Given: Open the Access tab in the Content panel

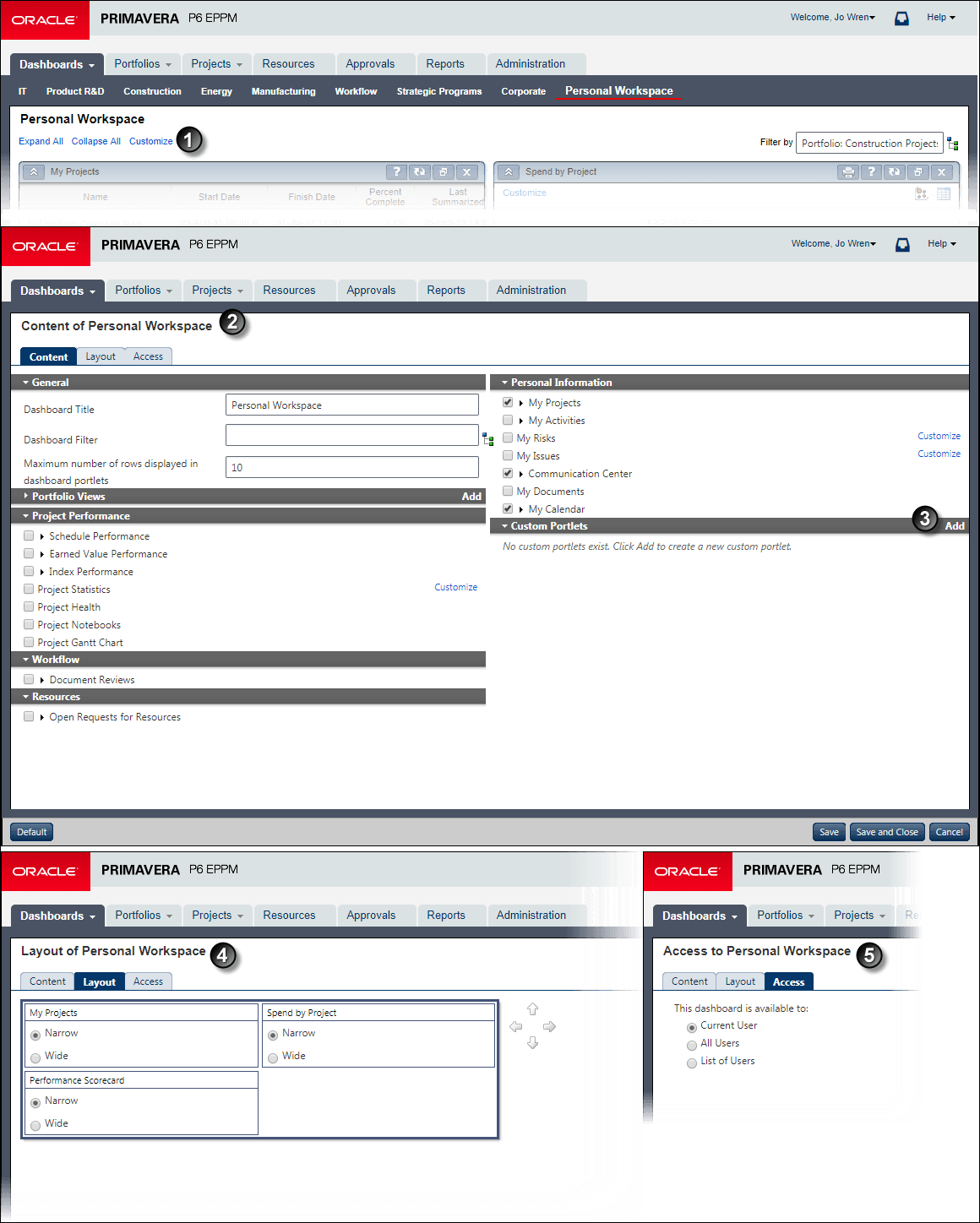Looking at the screenshot, I should (148, 356).
